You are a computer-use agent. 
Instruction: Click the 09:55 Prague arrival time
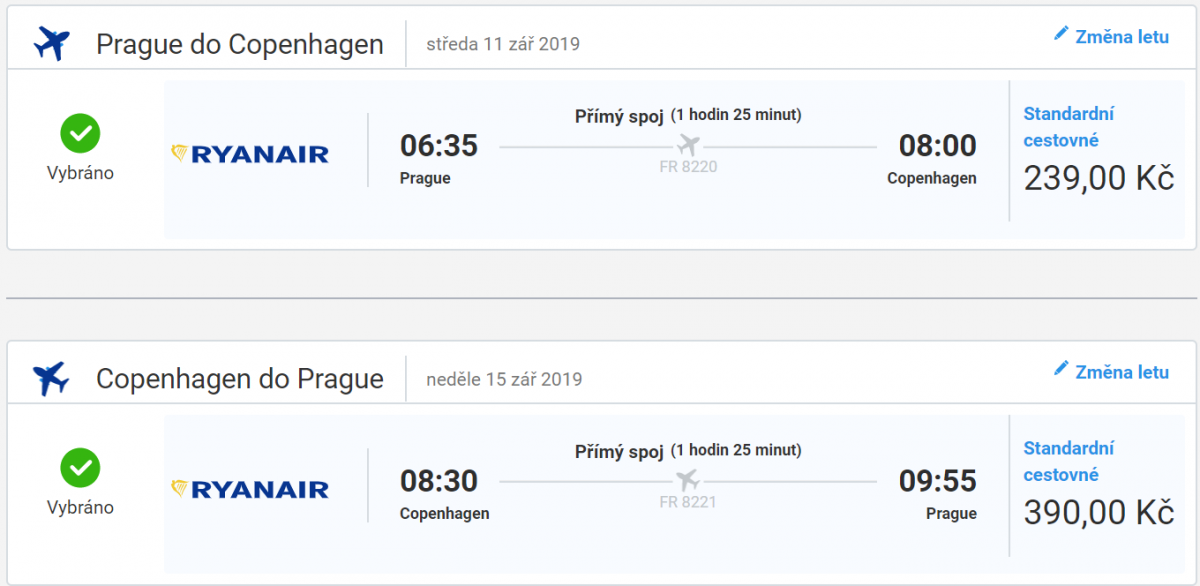(x=937, y=481)
